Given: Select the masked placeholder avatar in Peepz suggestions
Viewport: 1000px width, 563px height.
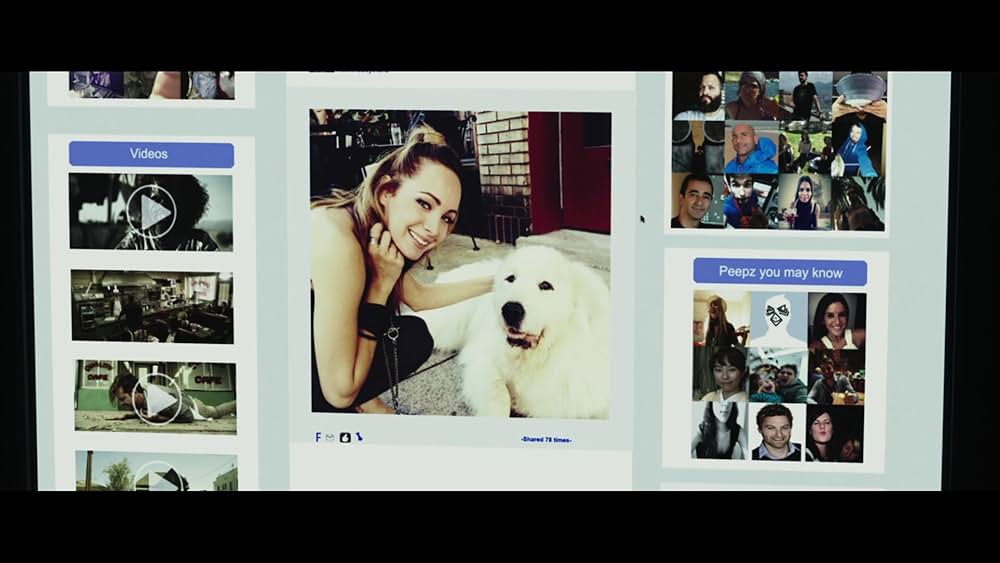Looking at the screenshot, I should tap(778, 319).
